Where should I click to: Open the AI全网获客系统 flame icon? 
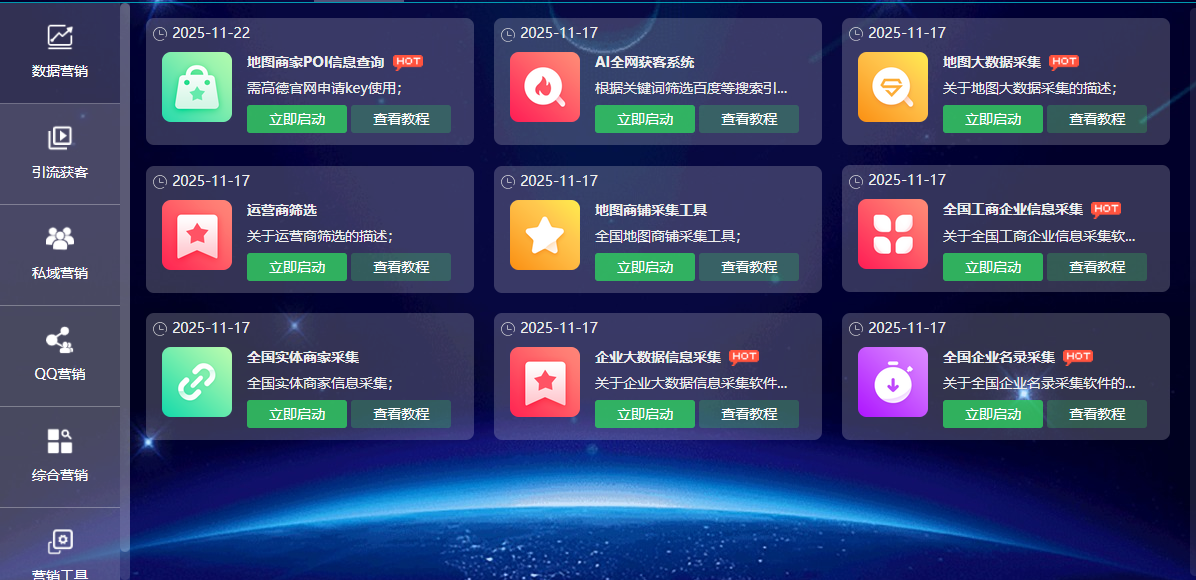point(545,87)
